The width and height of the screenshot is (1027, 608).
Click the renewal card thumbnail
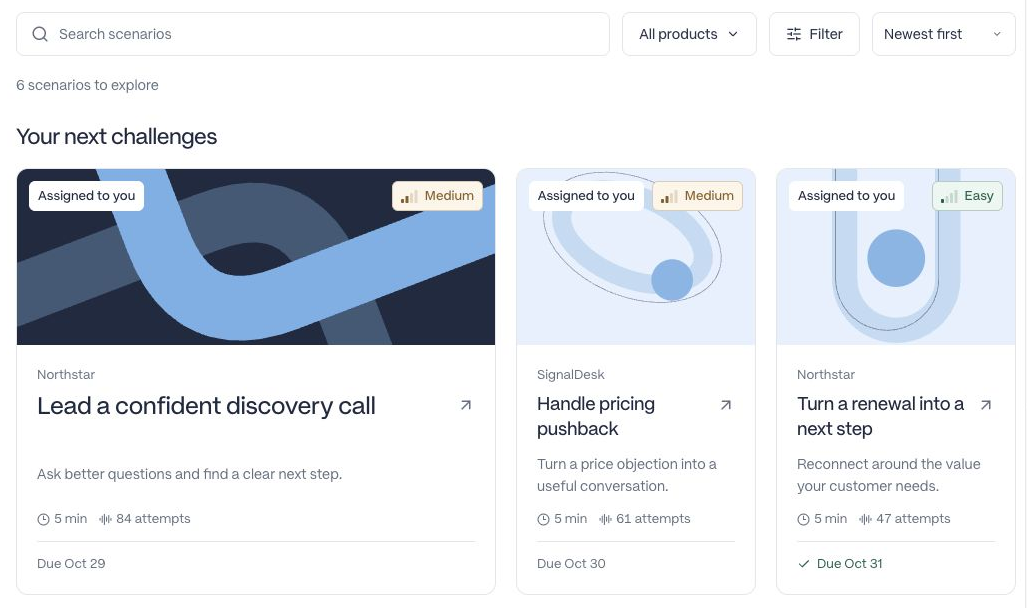click(x=896, y=257)
